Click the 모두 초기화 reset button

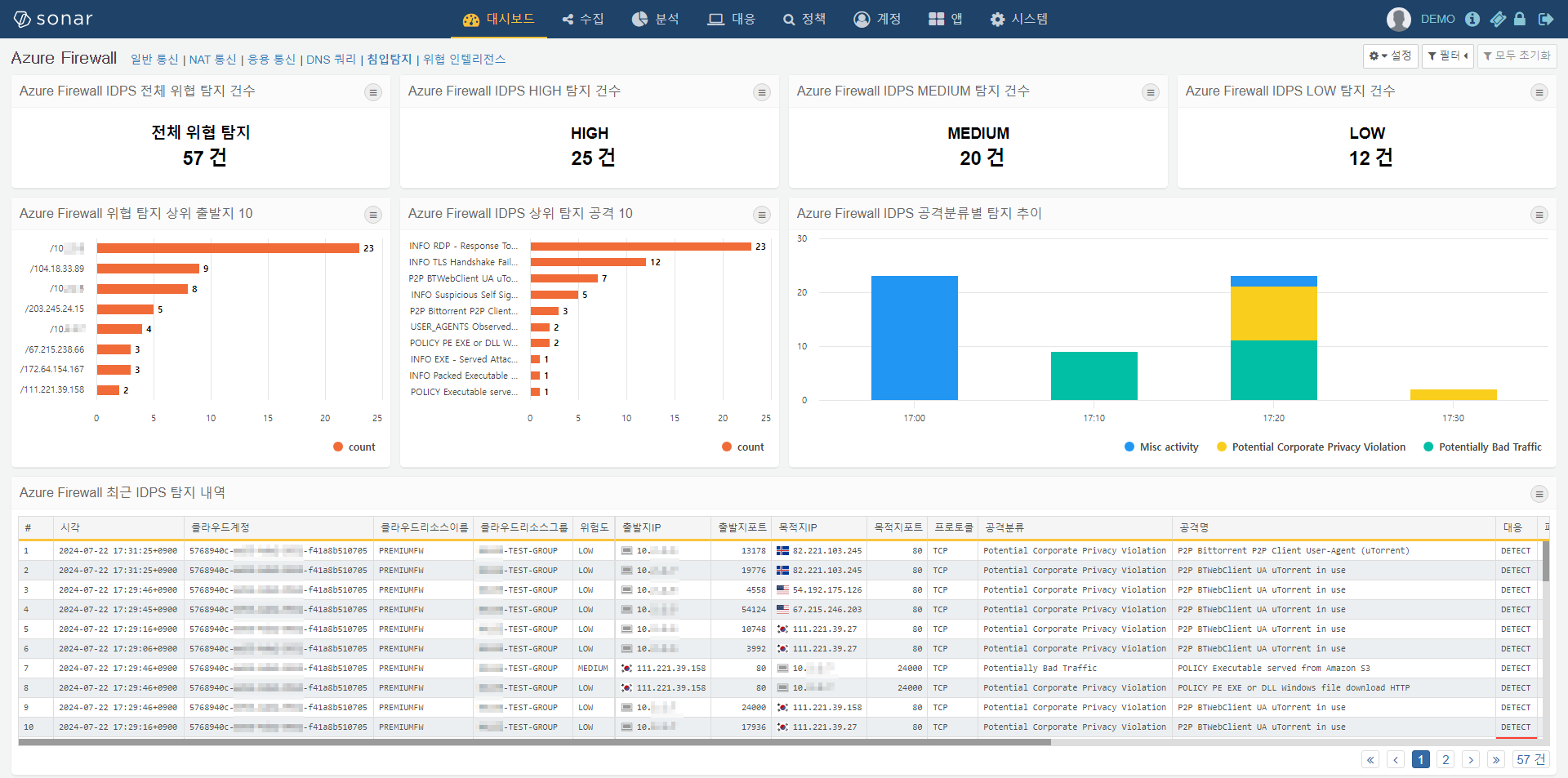click(1517, 56)
